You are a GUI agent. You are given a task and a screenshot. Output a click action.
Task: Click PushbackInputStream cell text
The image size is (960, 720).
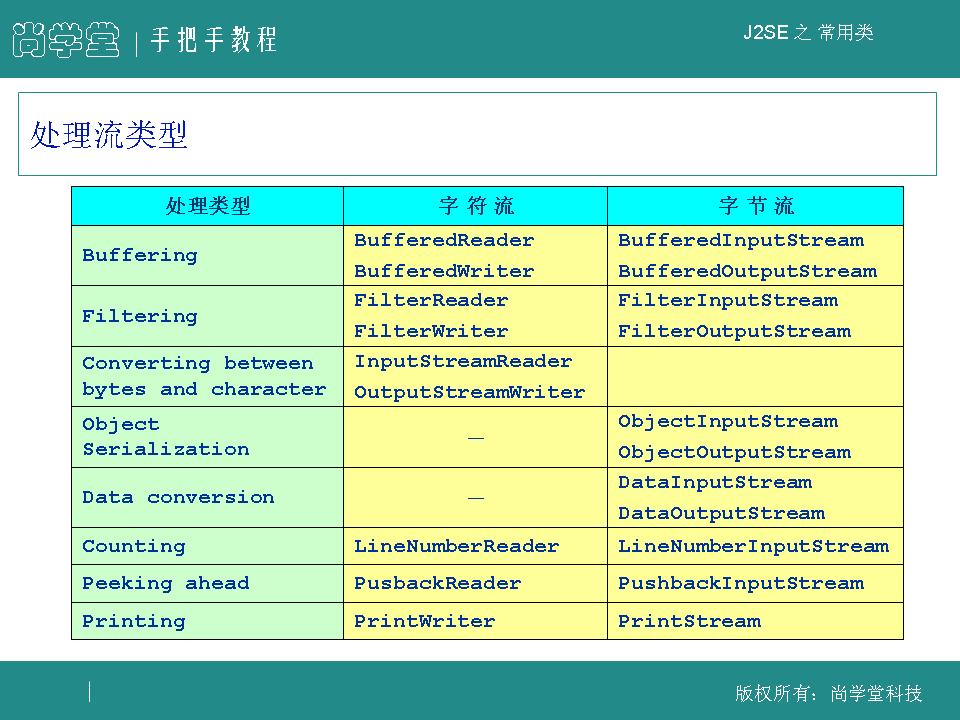click(741, 583)
